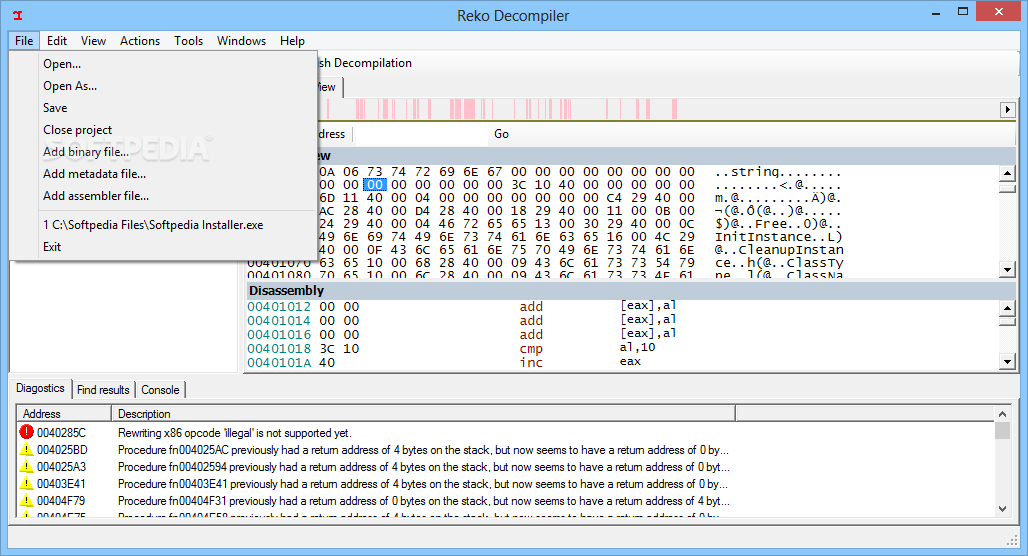Click the memory view scroll up arrow
This screenshot has height=556, width=1028.
coord(1008,173)
